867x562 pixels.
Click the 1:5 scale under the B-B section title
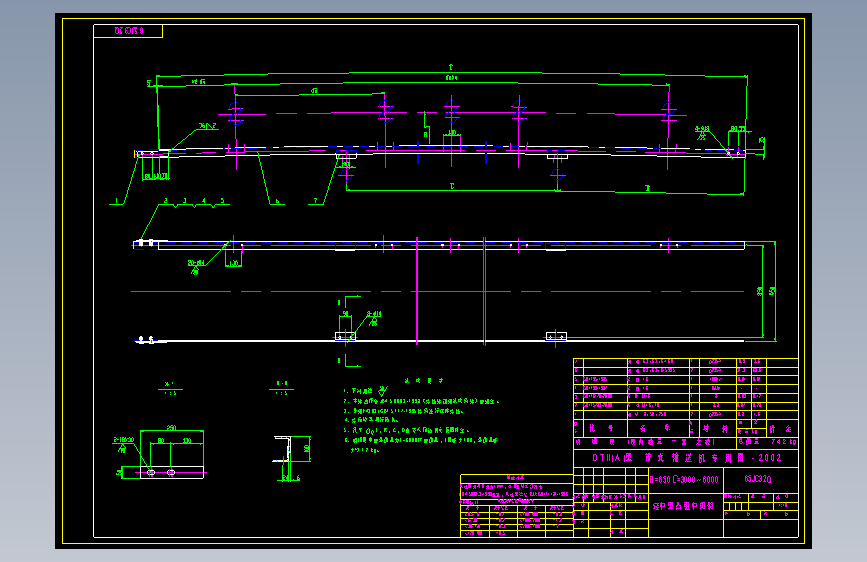[x=281, y=393]
